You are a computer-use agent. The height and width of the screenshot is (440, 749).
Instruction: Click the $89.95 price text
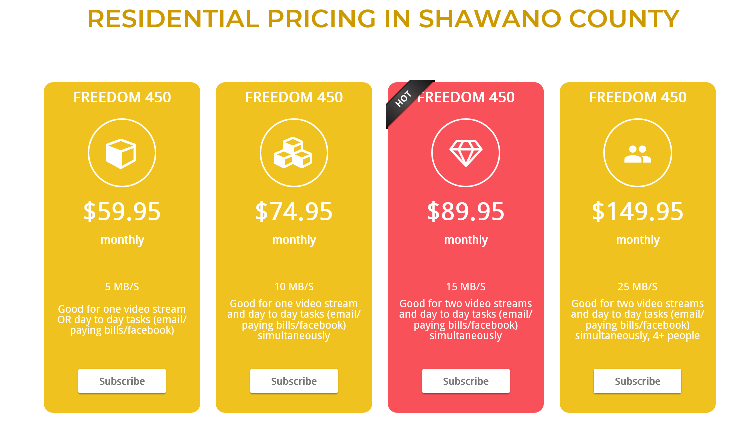pyautogui.click(x=466, y=211)
